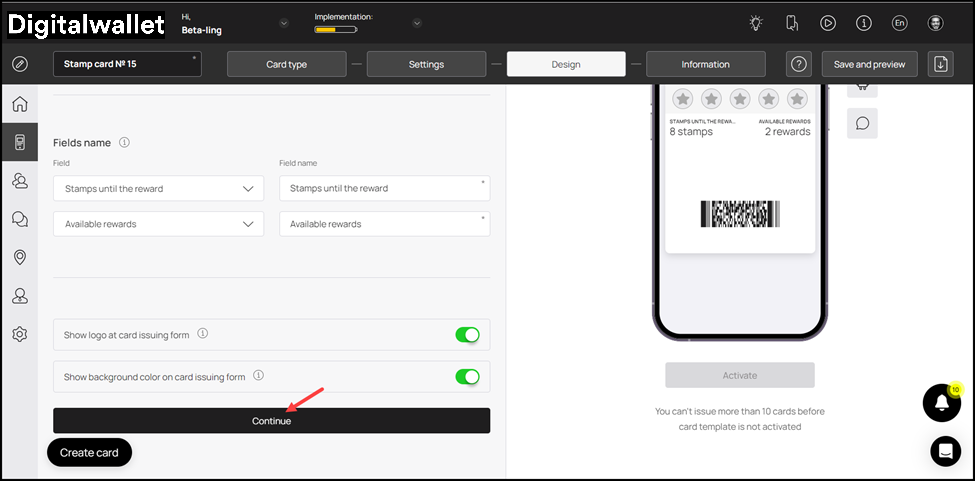Screen dimensions: 975x481
Task: Click the barcode in the phone preview
Action: [x=740, y=214]
